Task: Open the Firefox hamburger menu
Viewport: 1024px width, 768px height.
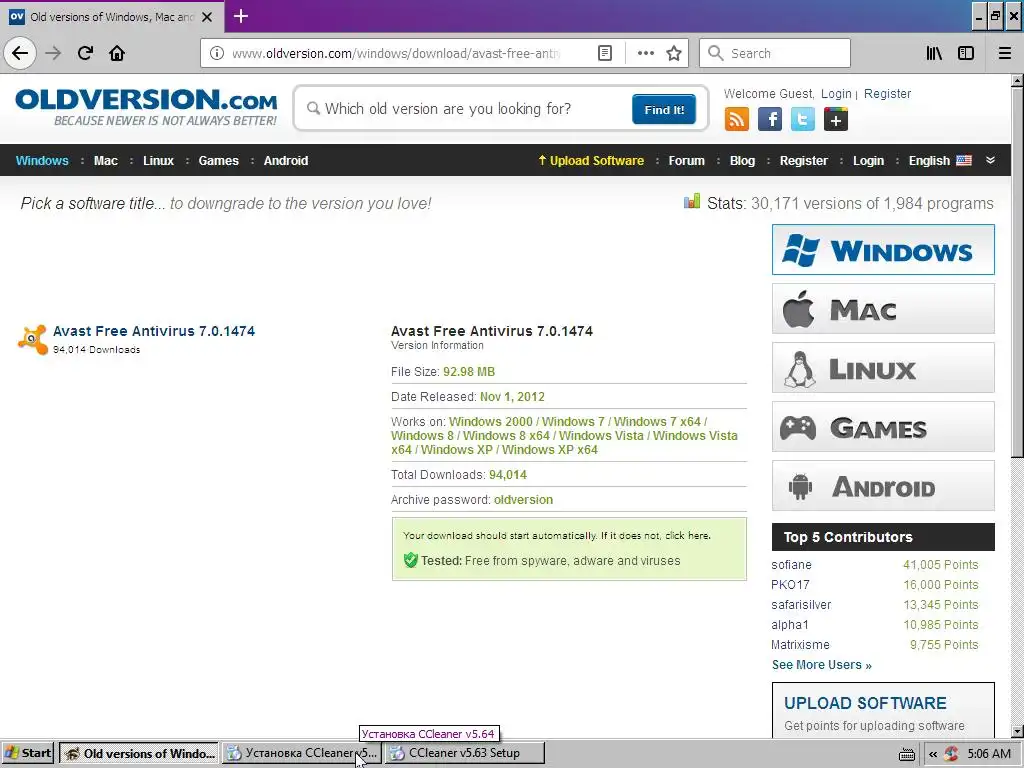Action: (x=1004, y=53)
